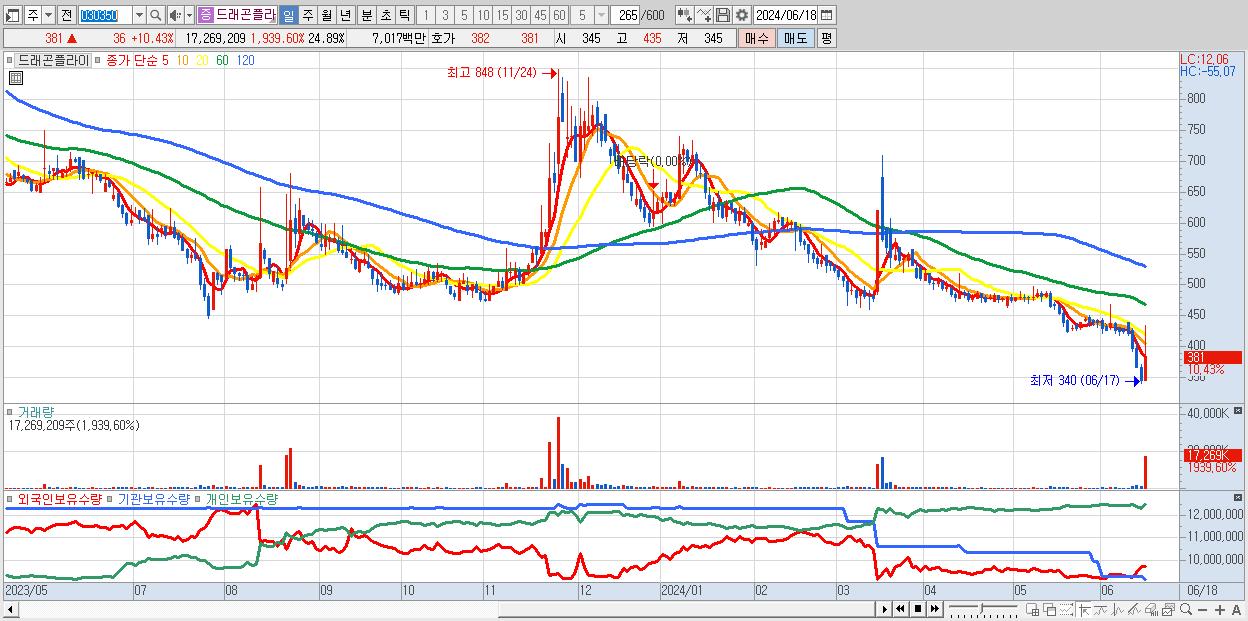
Task: Click the stock code input field 030350
Action: (x=104, y=15)
